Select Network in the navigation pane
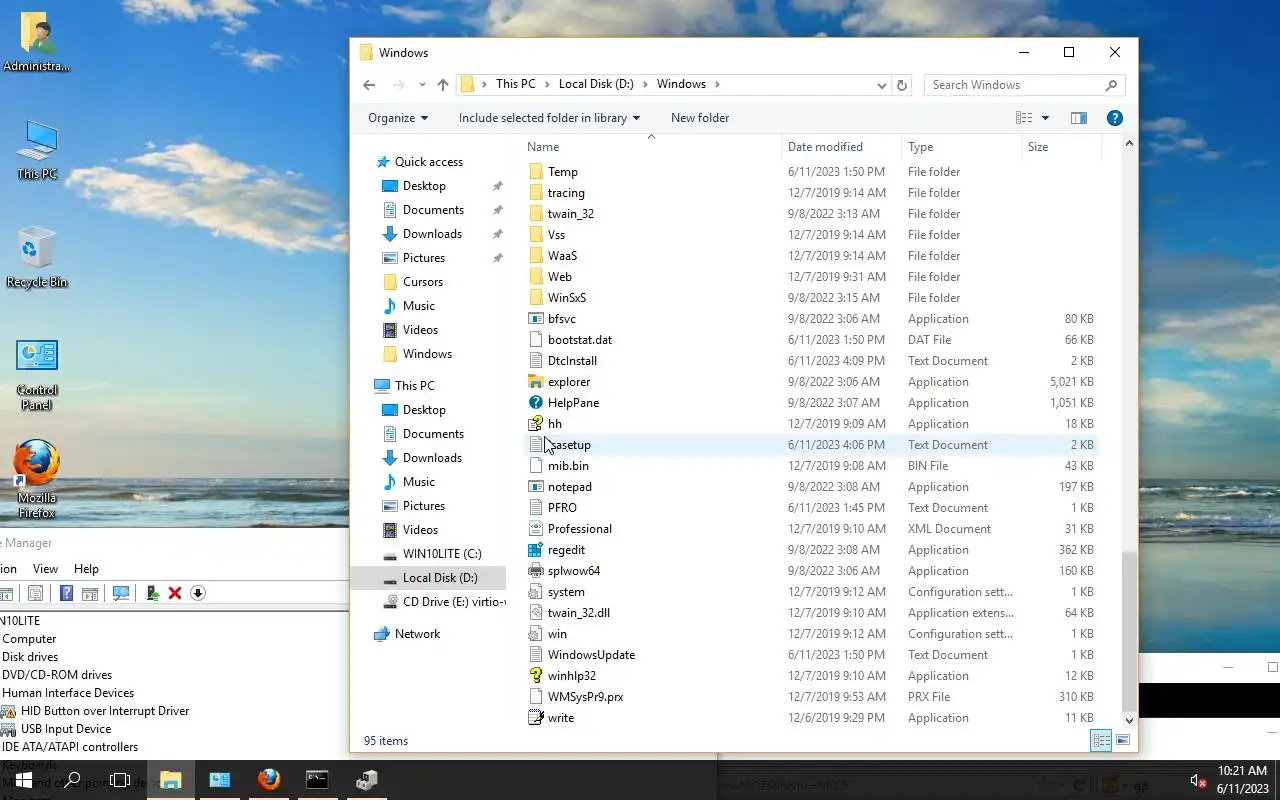The width and height of the screenshot is (1280, 800). [x=417, y=634]
